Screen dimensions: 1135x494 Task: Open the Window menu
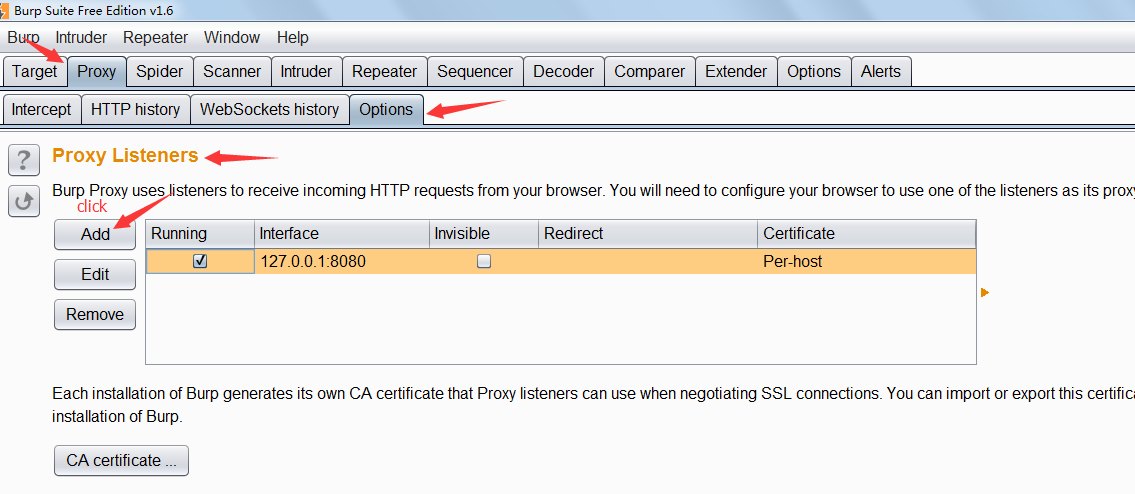pos(232,38)
